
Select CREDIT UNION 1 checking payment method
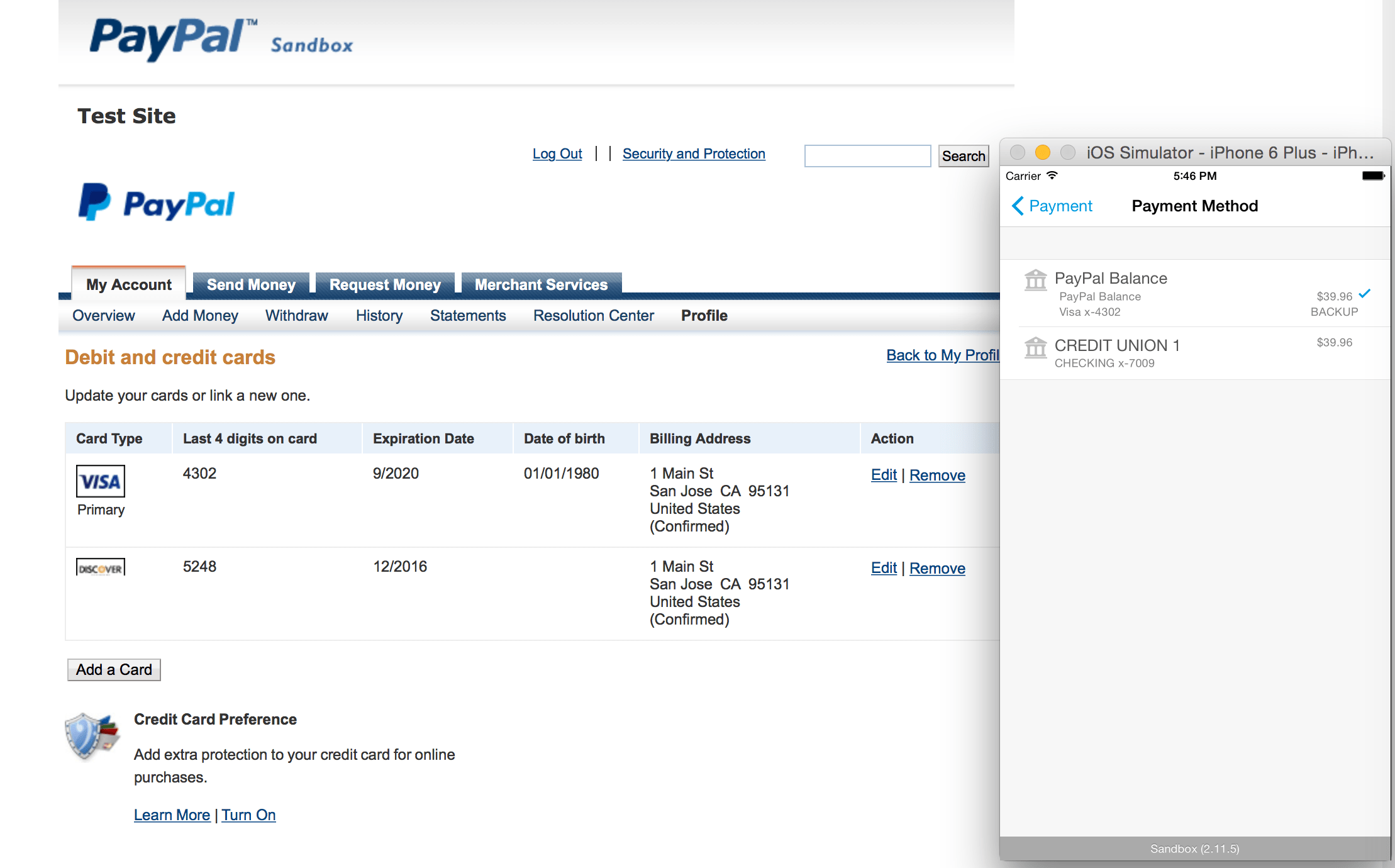1195,353
